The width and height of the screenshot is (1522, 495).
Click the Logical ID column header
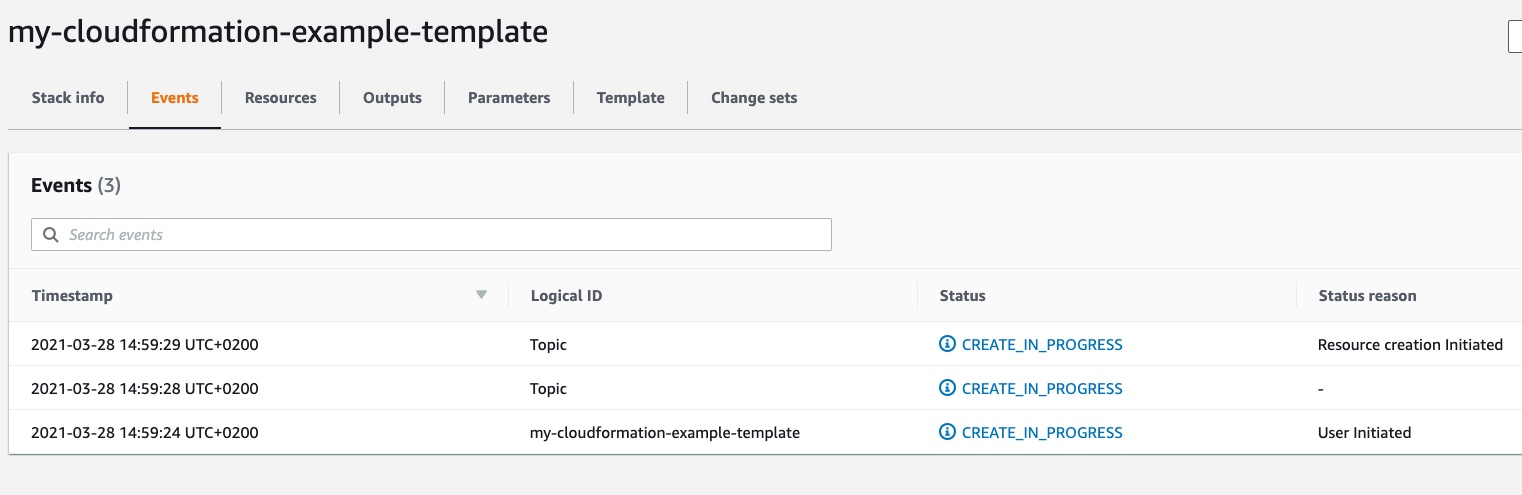coord(566,296)
